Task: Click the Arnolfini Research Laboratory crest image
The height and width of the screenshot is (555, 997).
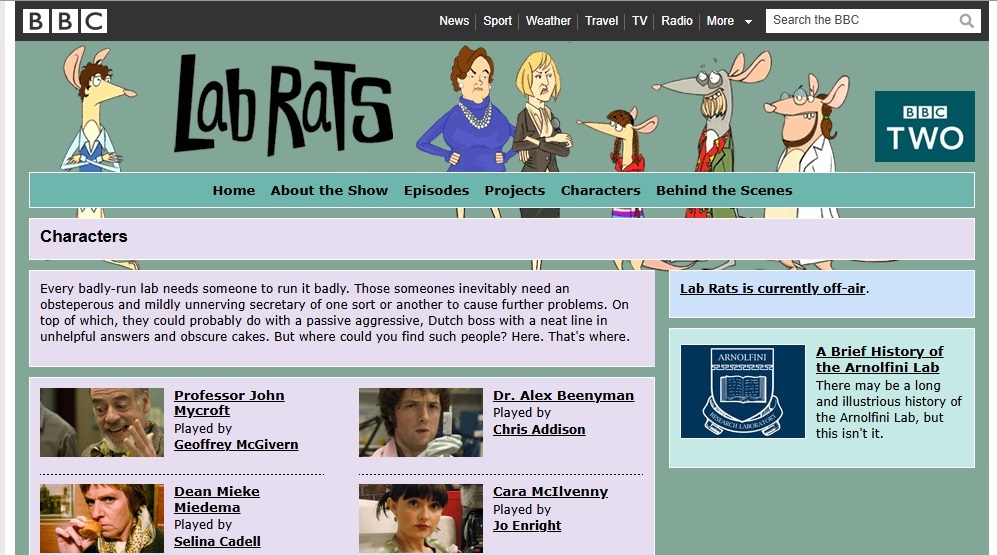Action: [x=743, y=392]
